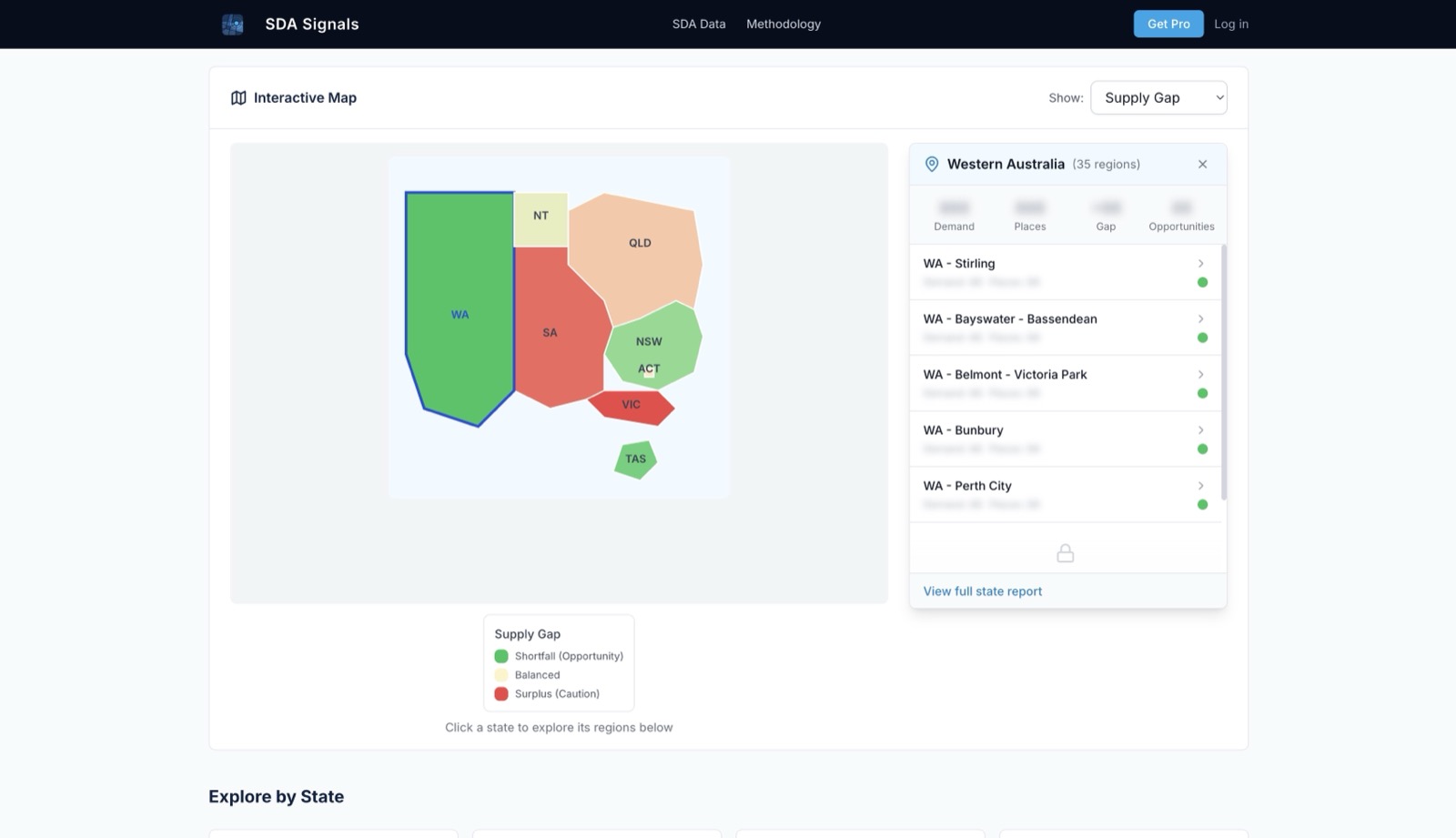Expand the WA - Stirling region chevron
The image size is (1456, 838).
tap(1200, 264)
